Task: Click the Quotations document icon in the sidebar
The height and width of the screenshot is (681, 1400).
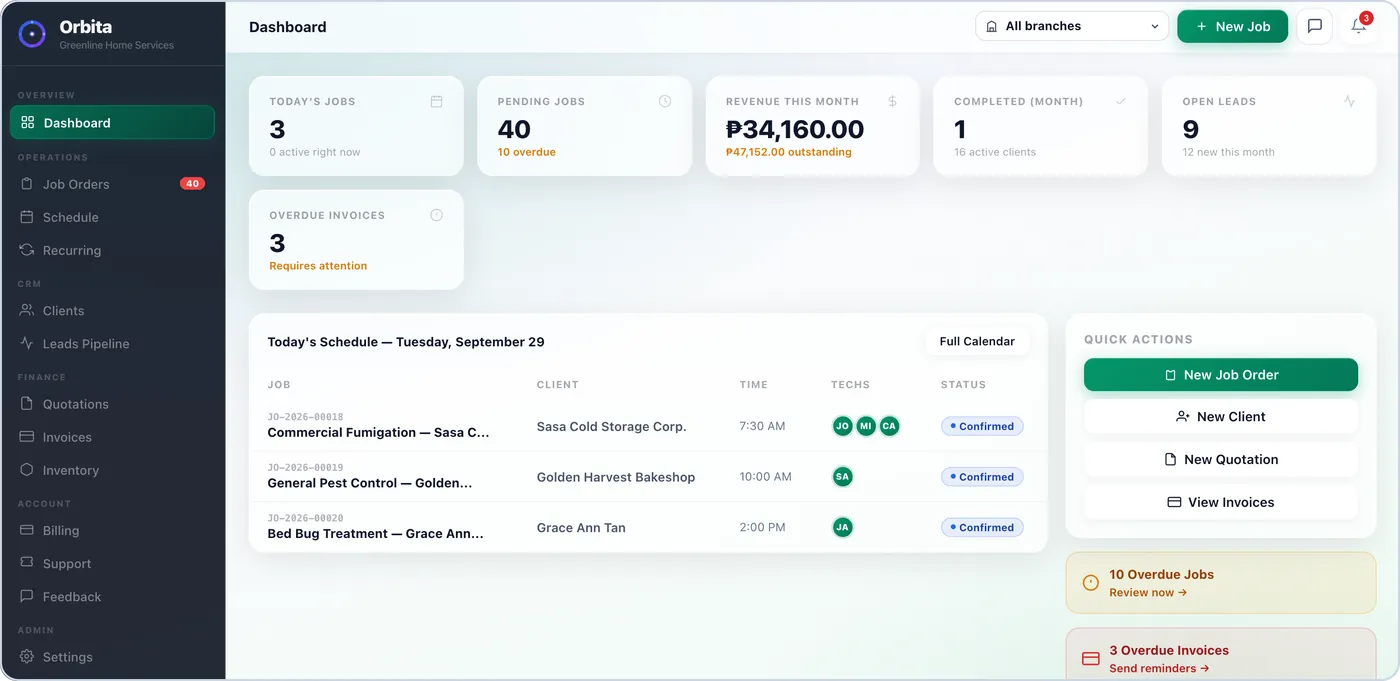Action: coord(27,404)
